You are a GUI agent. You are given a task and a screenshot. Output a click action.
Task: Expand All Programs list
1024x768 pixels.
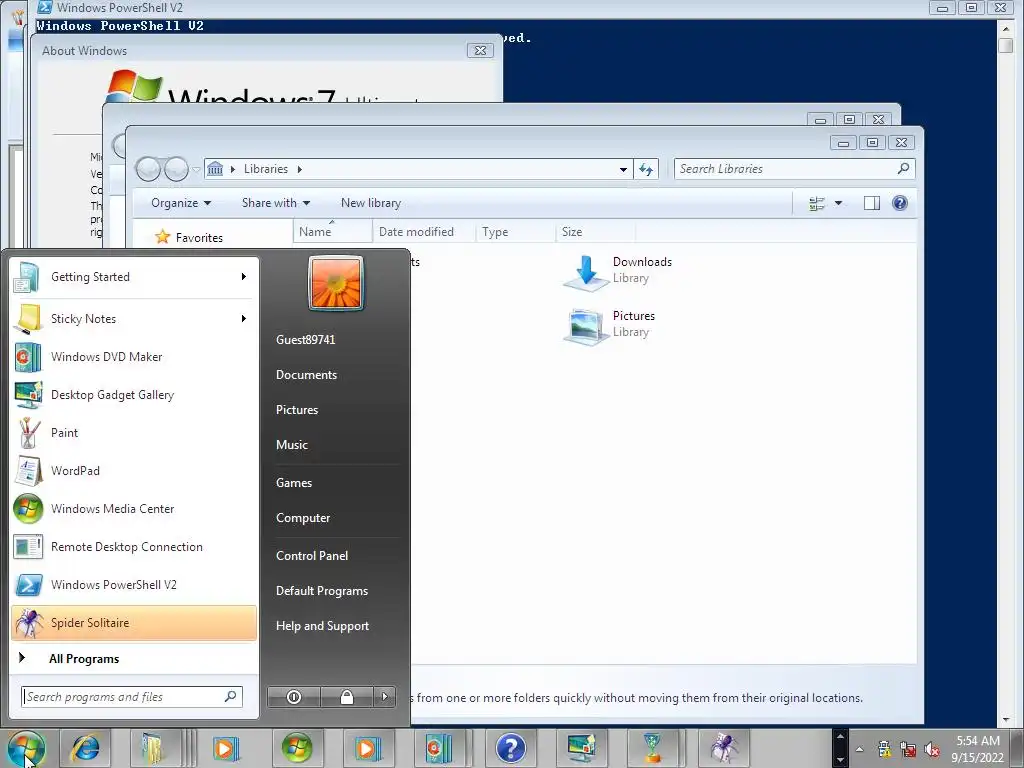coord(133,658)
